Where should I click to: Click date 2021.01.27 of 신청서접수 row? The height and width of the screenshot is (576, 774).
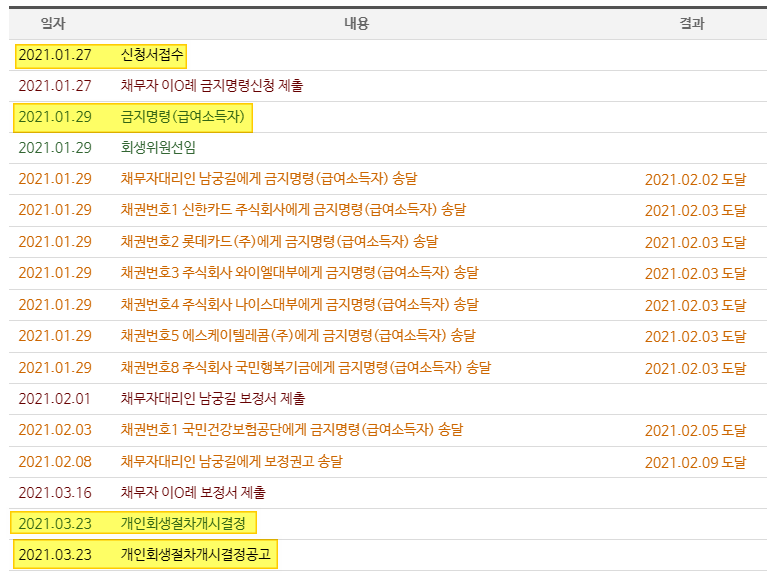pos(55,54)
